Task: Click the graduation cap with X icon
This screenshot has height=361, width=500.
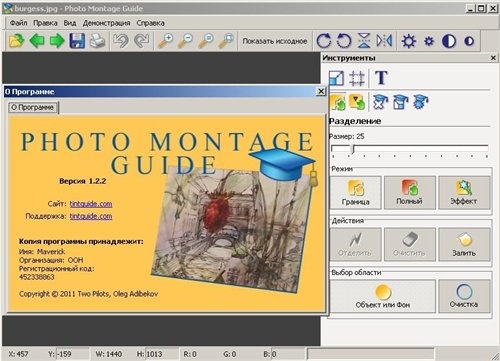Action: coord(380,102)
